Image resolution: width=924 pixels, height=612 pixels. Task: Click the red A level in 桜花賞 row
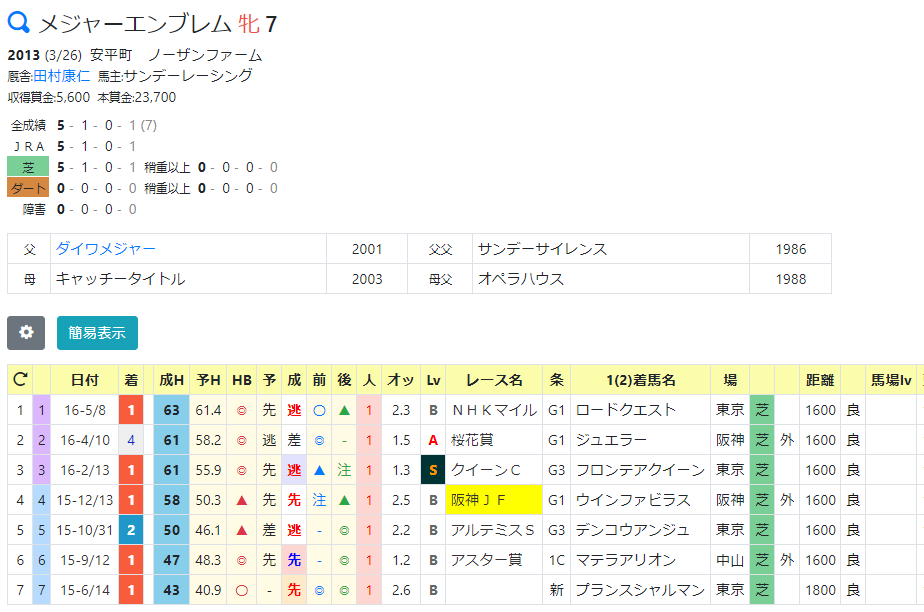pyautogui.click(x=433, y=440)
